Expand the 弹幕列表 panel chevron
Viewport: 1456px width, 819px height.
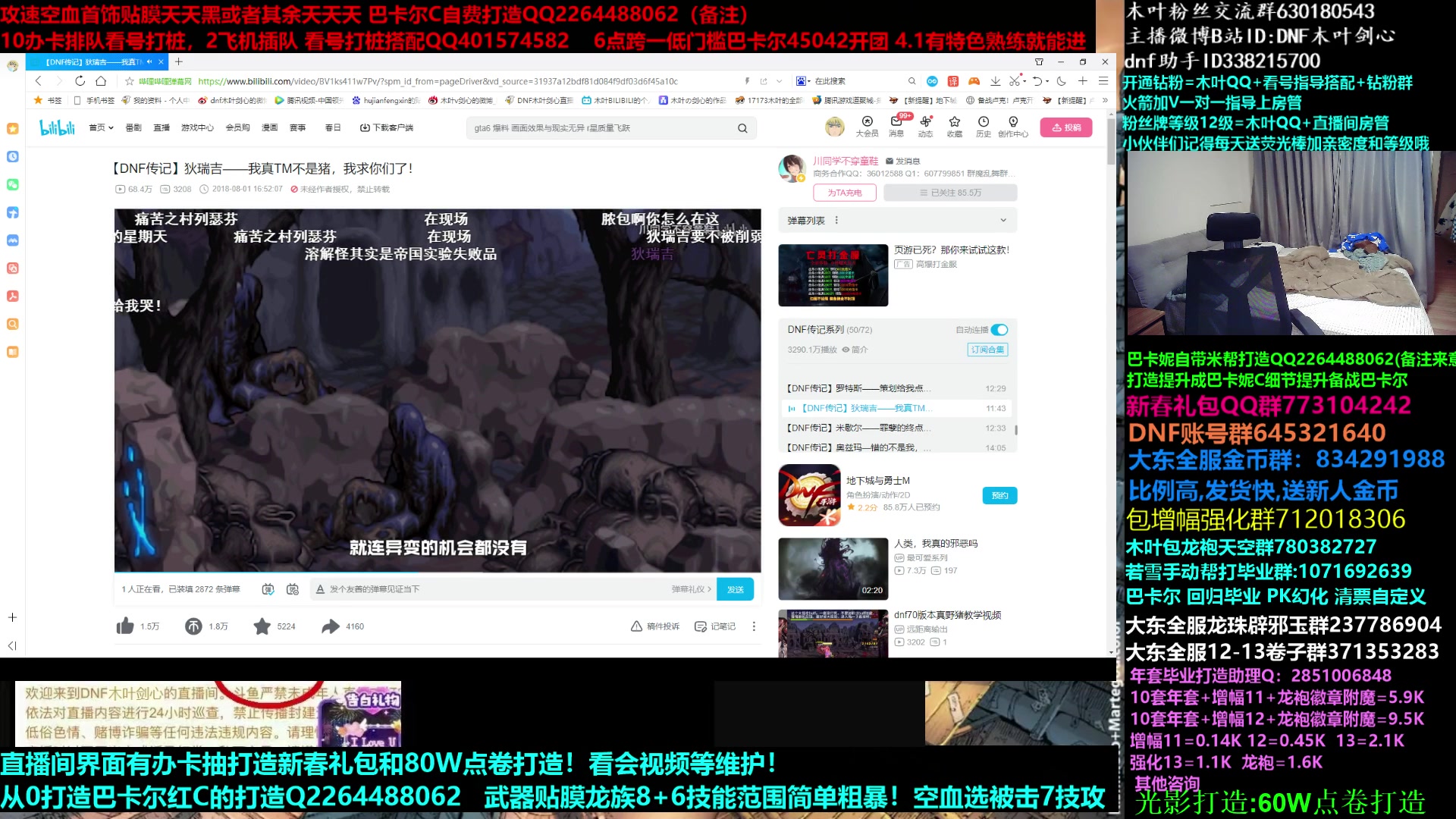[1003, 221]
